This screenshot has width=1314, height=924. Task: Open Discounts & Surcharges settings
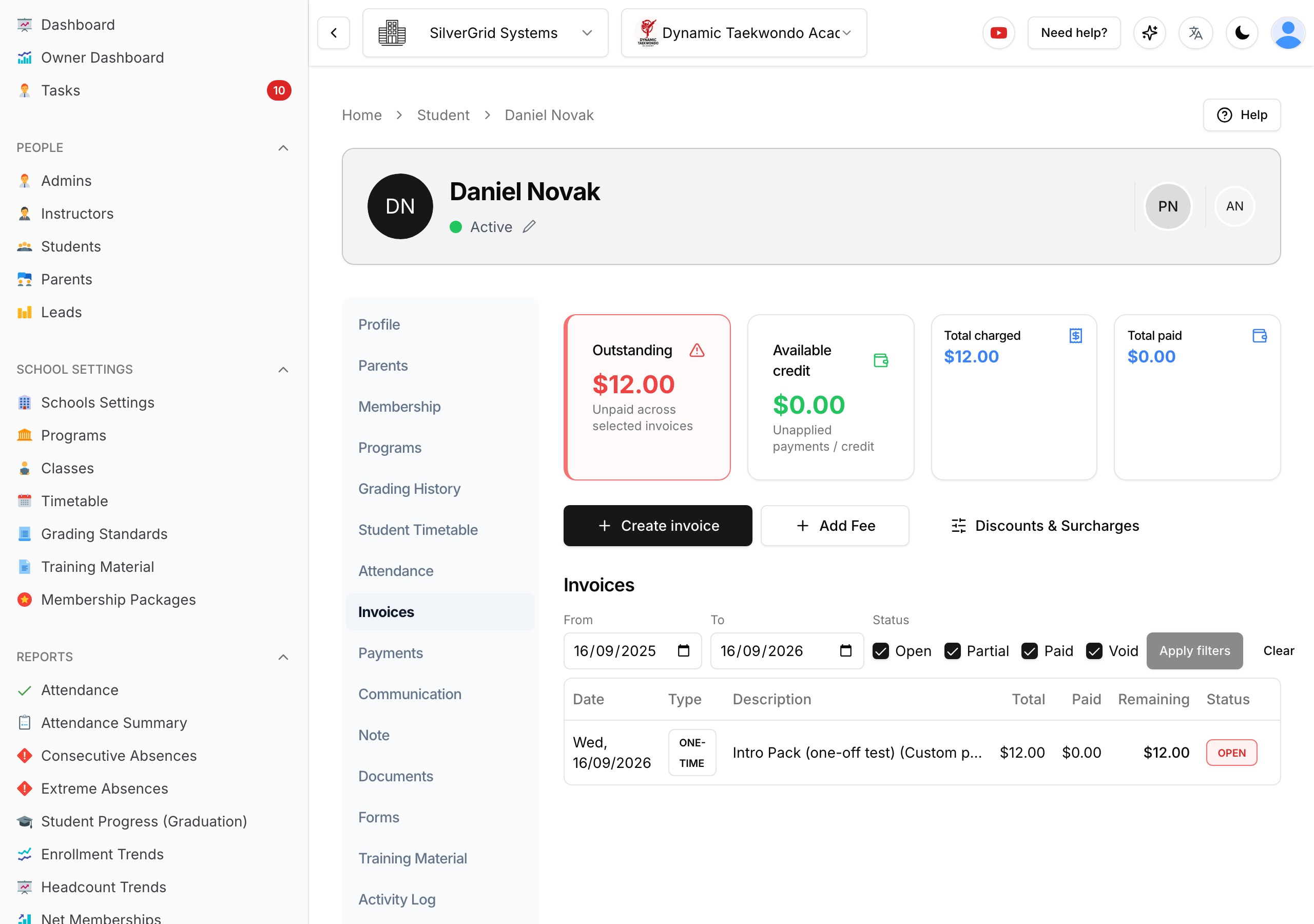click(1045, 526)
